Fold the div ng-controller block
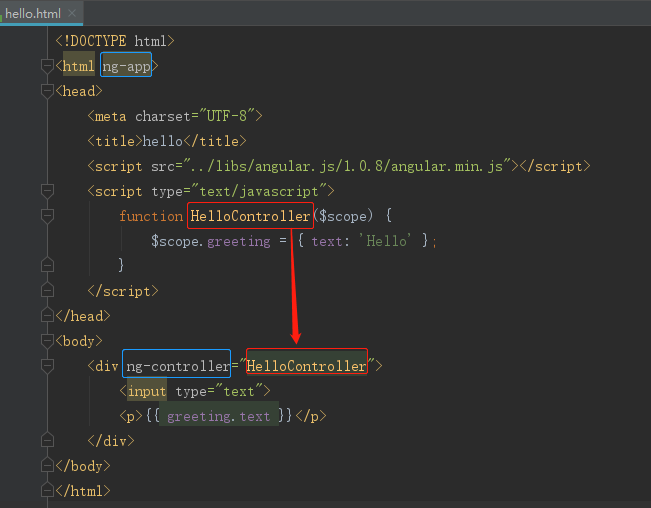Viewport: 651px width, 508px height. [x=47, y=366]
